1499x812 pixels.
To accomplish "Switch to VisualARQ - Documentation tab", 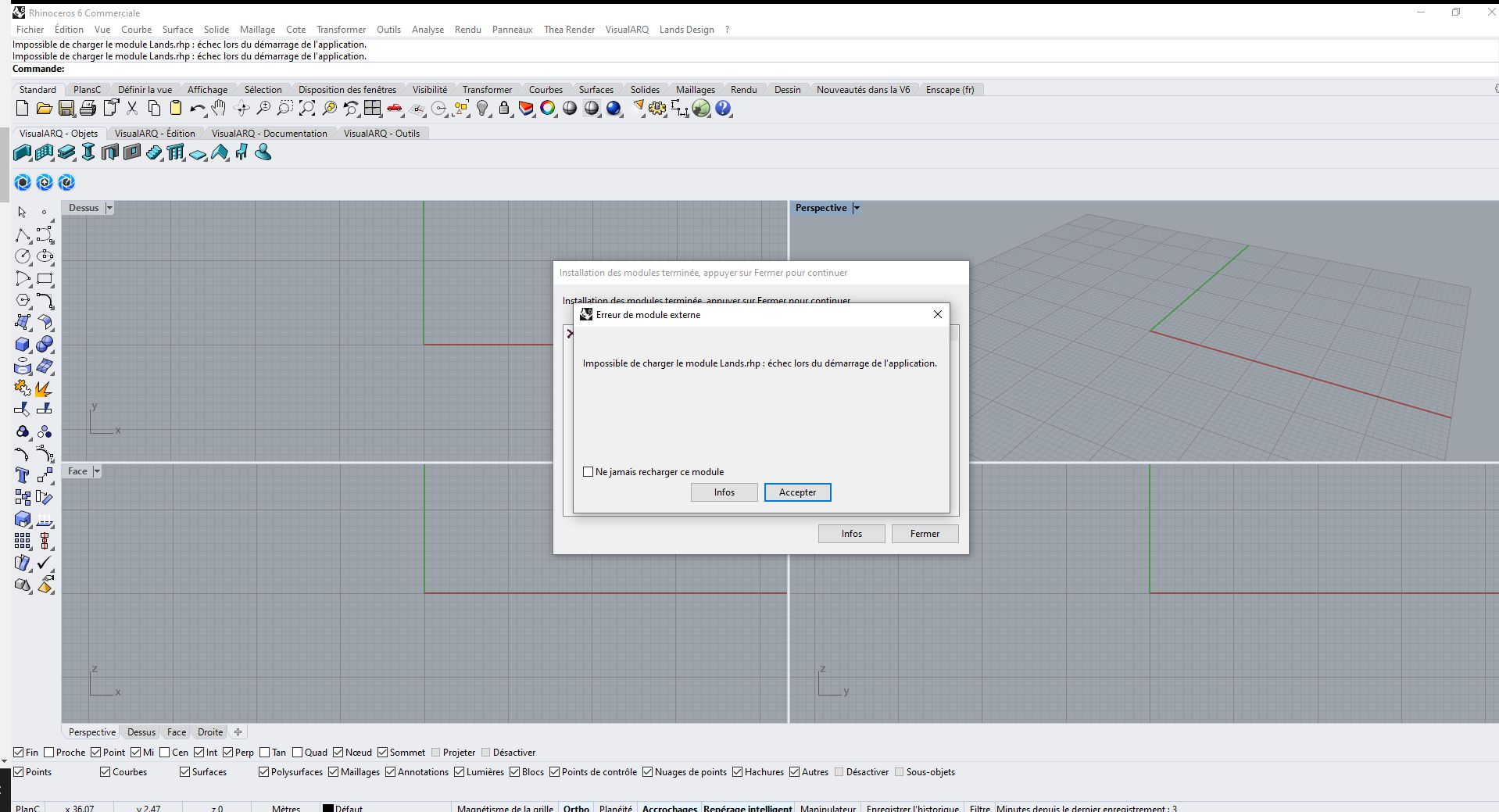I will point(270,134).
